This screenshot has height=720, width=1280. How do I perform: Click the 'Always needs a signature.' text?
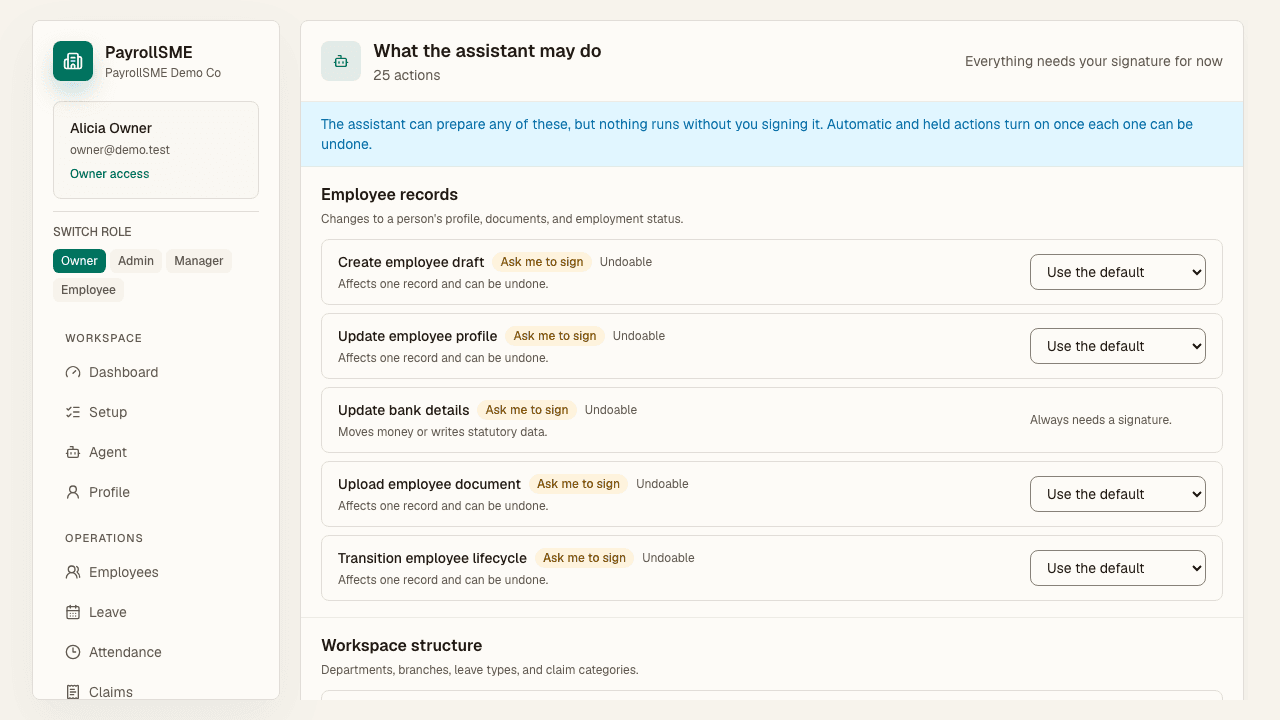tap(1100, 420)
